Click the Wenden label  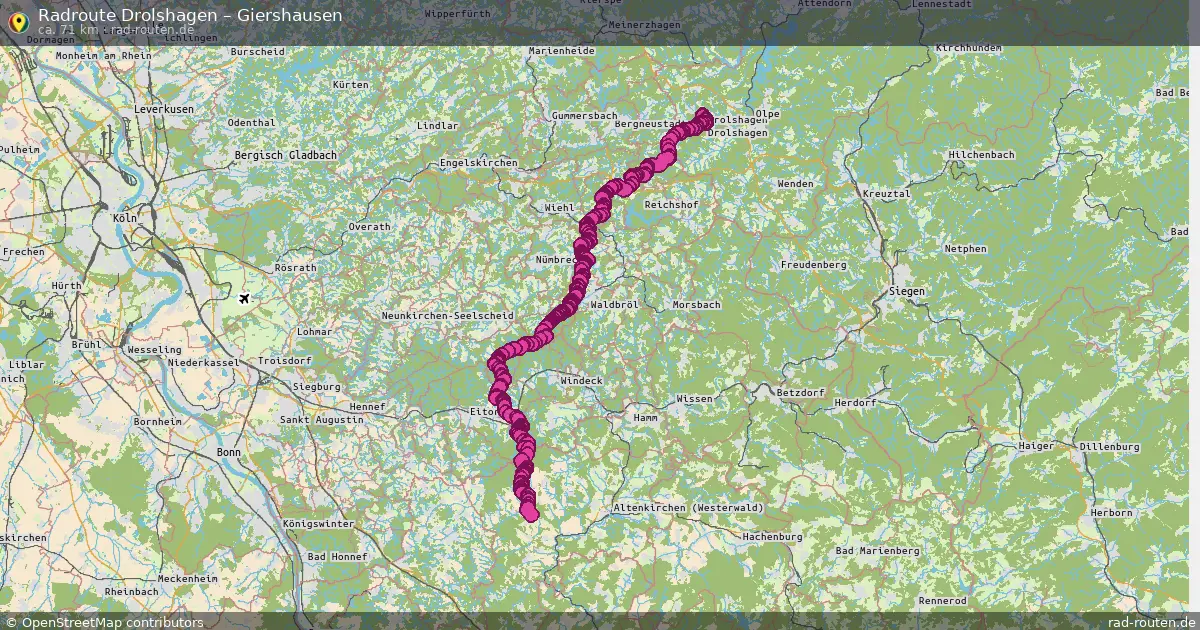(795, 184)
